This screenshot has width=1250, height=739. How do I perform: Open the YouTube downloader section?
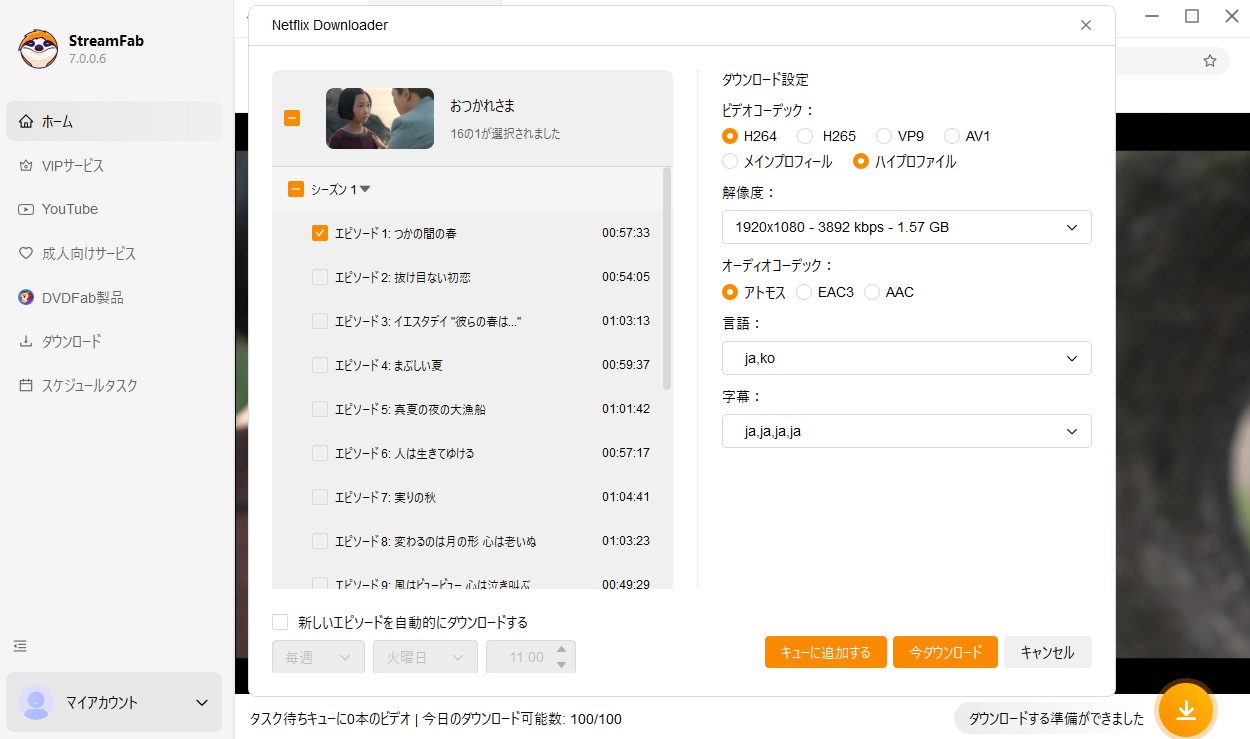coord(70,209)
